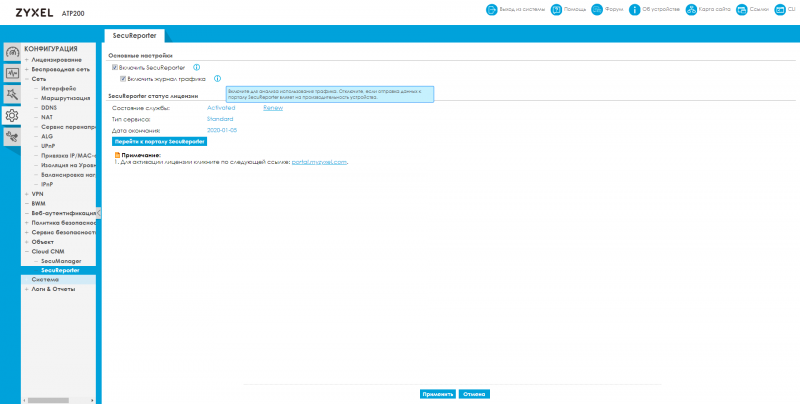This screenshot has height=404, width=800.
Task: Open the BWM menu item
Action: coord(38,204)
